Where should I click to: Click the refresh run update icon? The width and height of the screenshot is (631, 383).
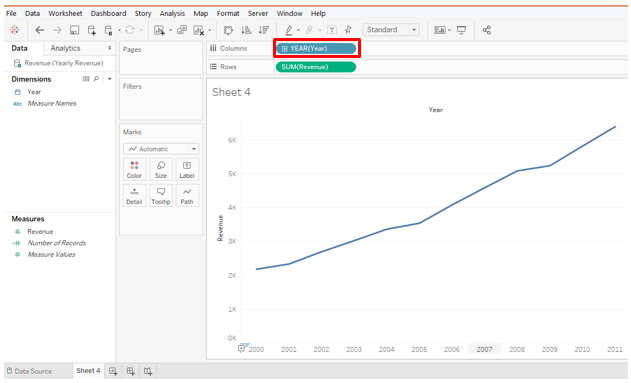coord(130,30)
